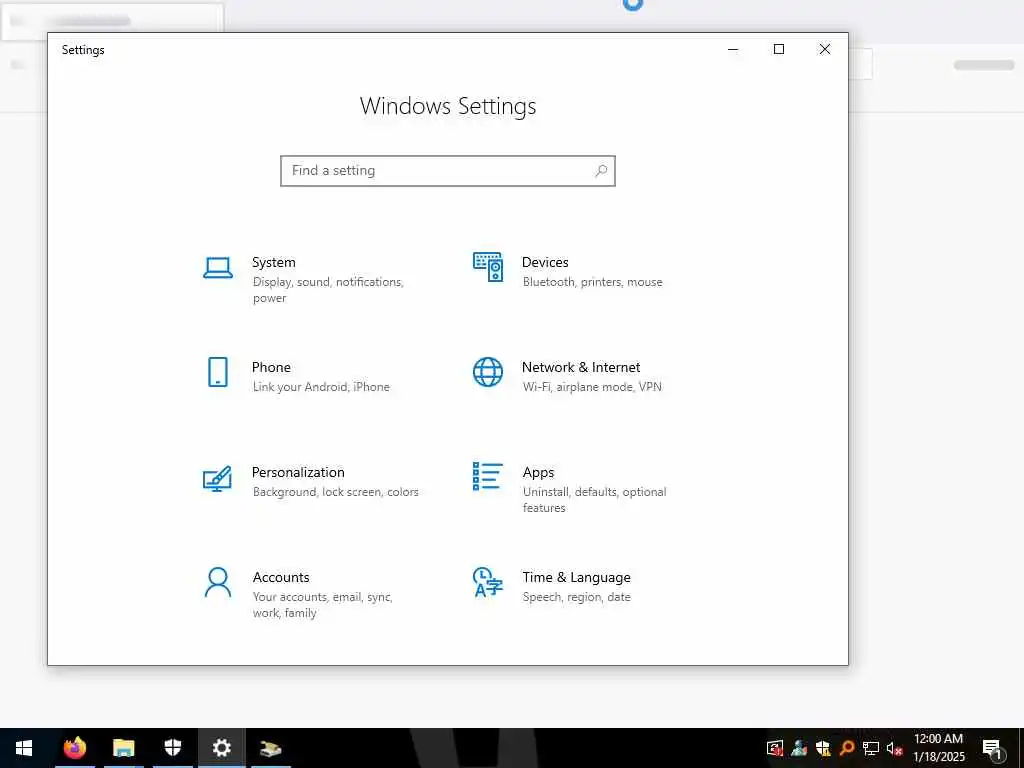
Task: Click 'Wi-Fi, airplane mode, VPN' description
Action: [x=592, y=387]
